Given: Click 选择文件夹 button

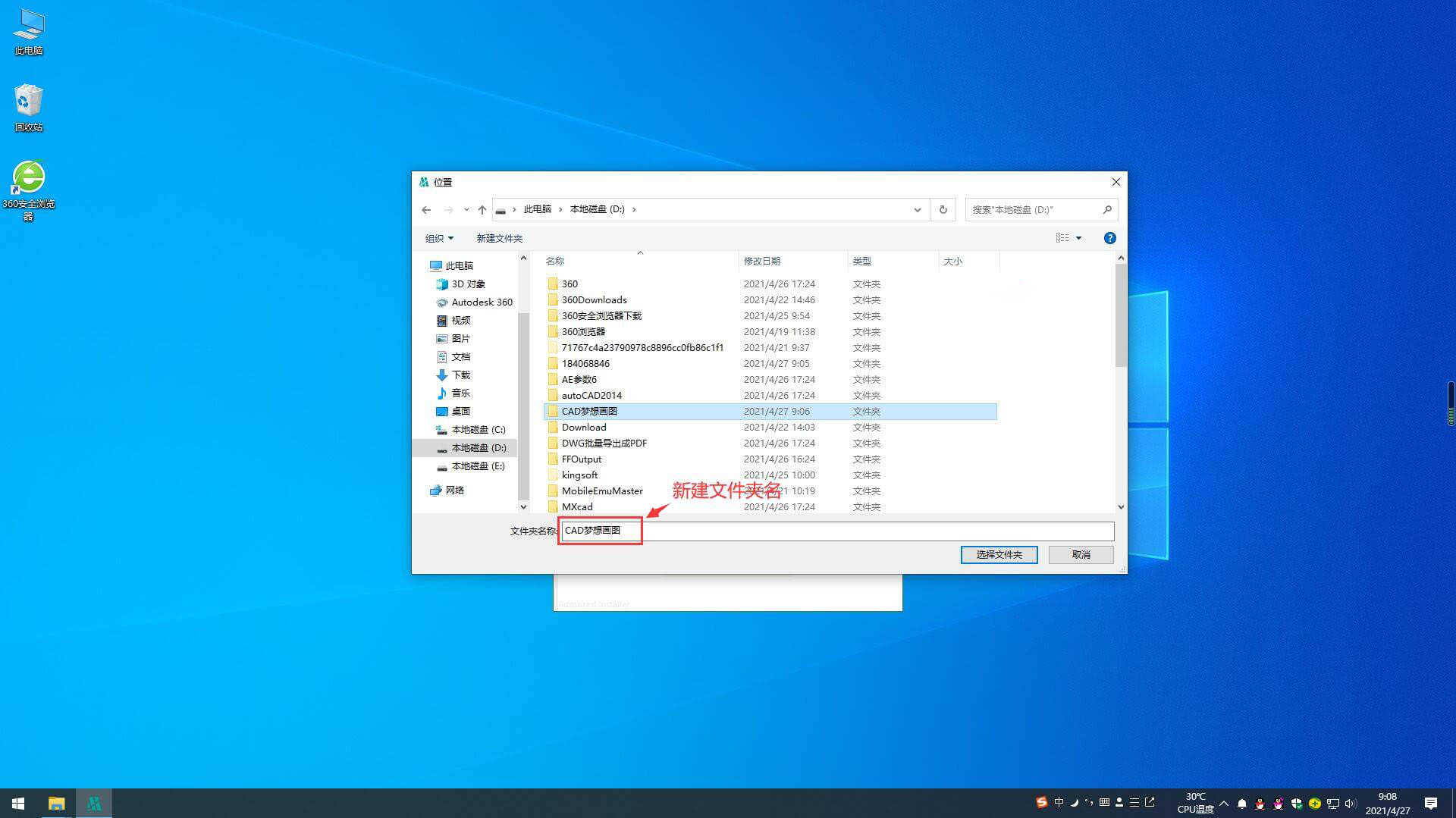Looking at the screenshot, I should click(x=999, y=555).
